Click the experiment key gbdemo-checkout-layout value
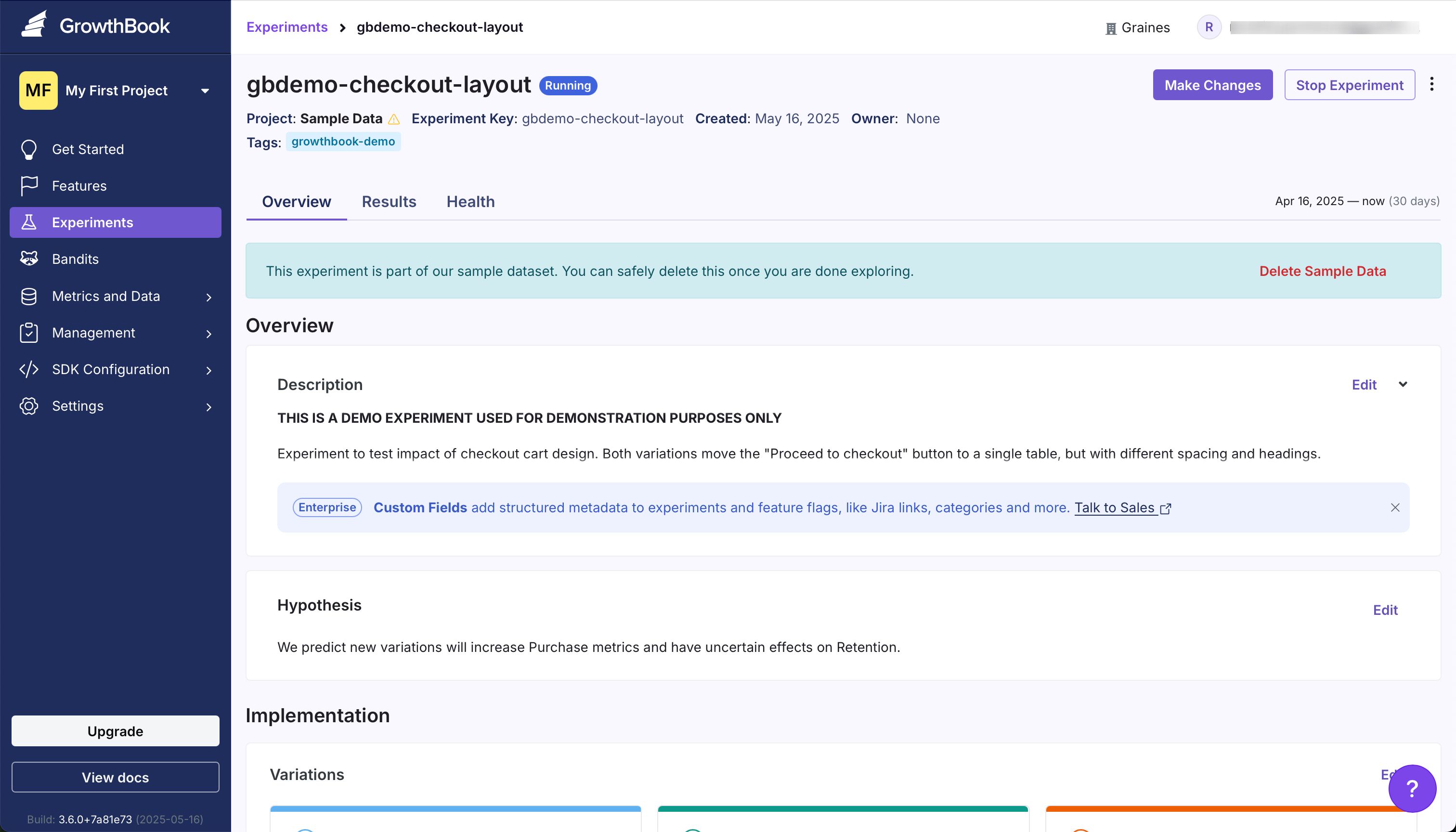This screenshot has width=1456, height=832. (x=602, y=119)
